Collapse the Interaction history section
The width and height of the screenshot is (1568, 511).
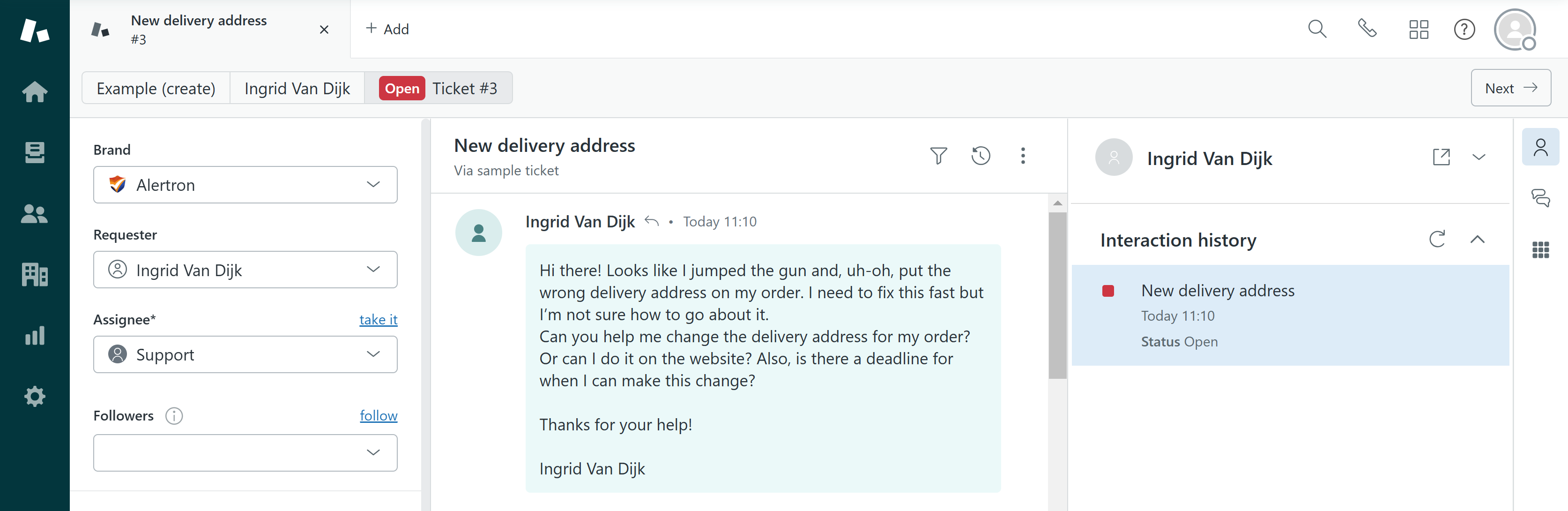1478,240
